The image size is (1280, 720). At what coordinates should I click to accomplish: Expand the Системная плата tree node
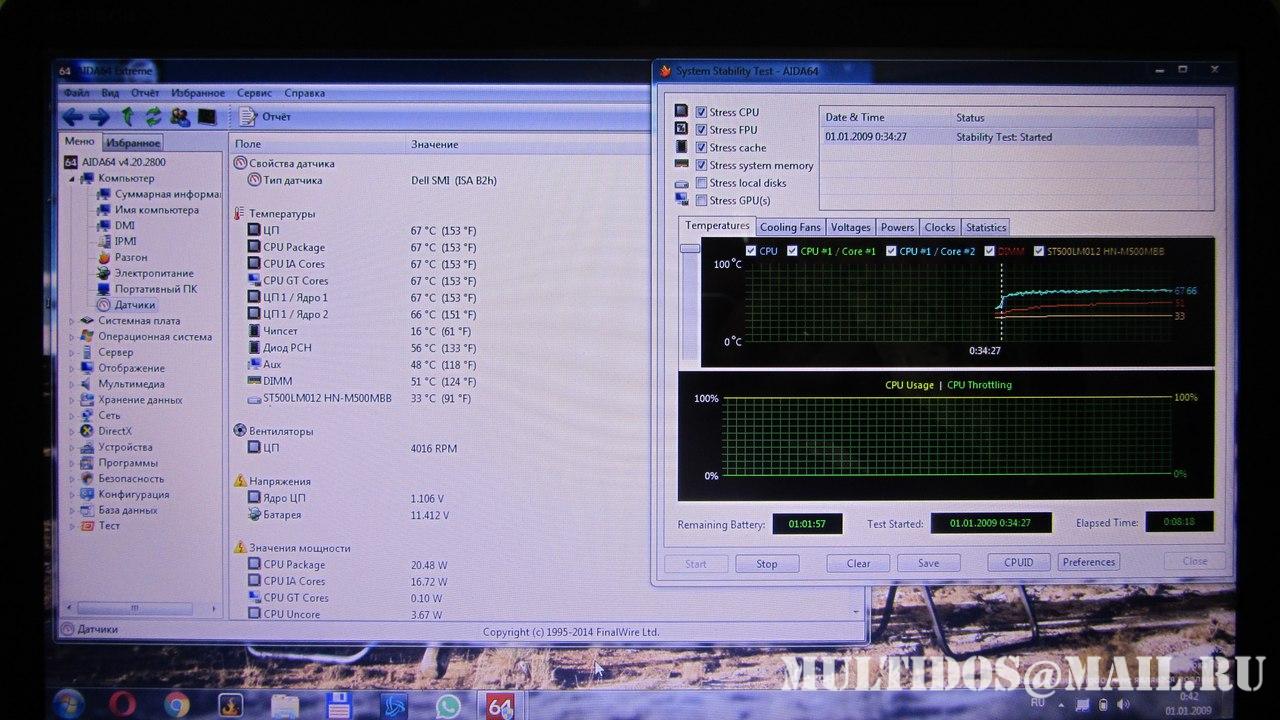[x=72, y=321]
